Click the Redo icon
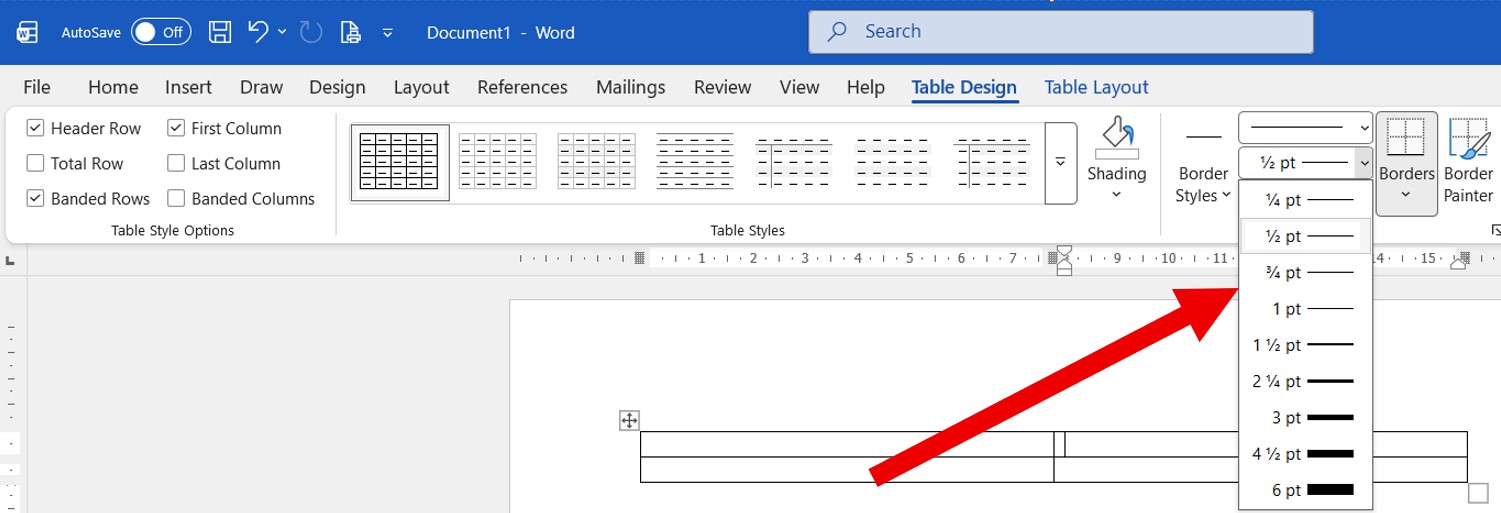 click(311, 32)
